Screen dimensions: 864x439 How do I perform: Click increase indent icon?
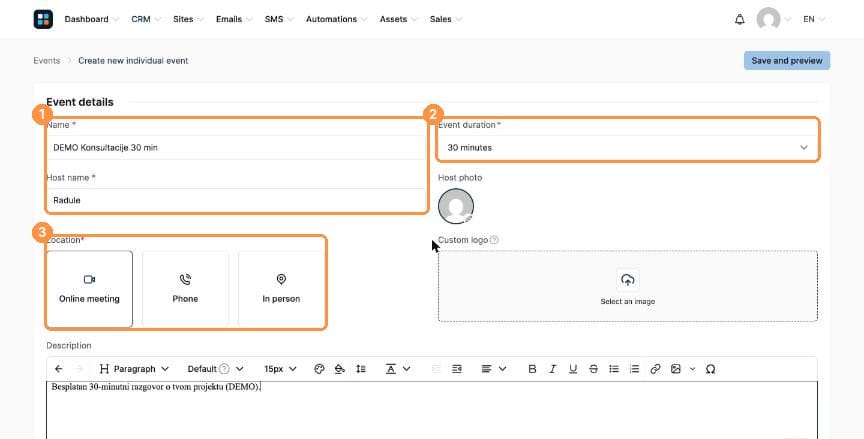point(457,369)
